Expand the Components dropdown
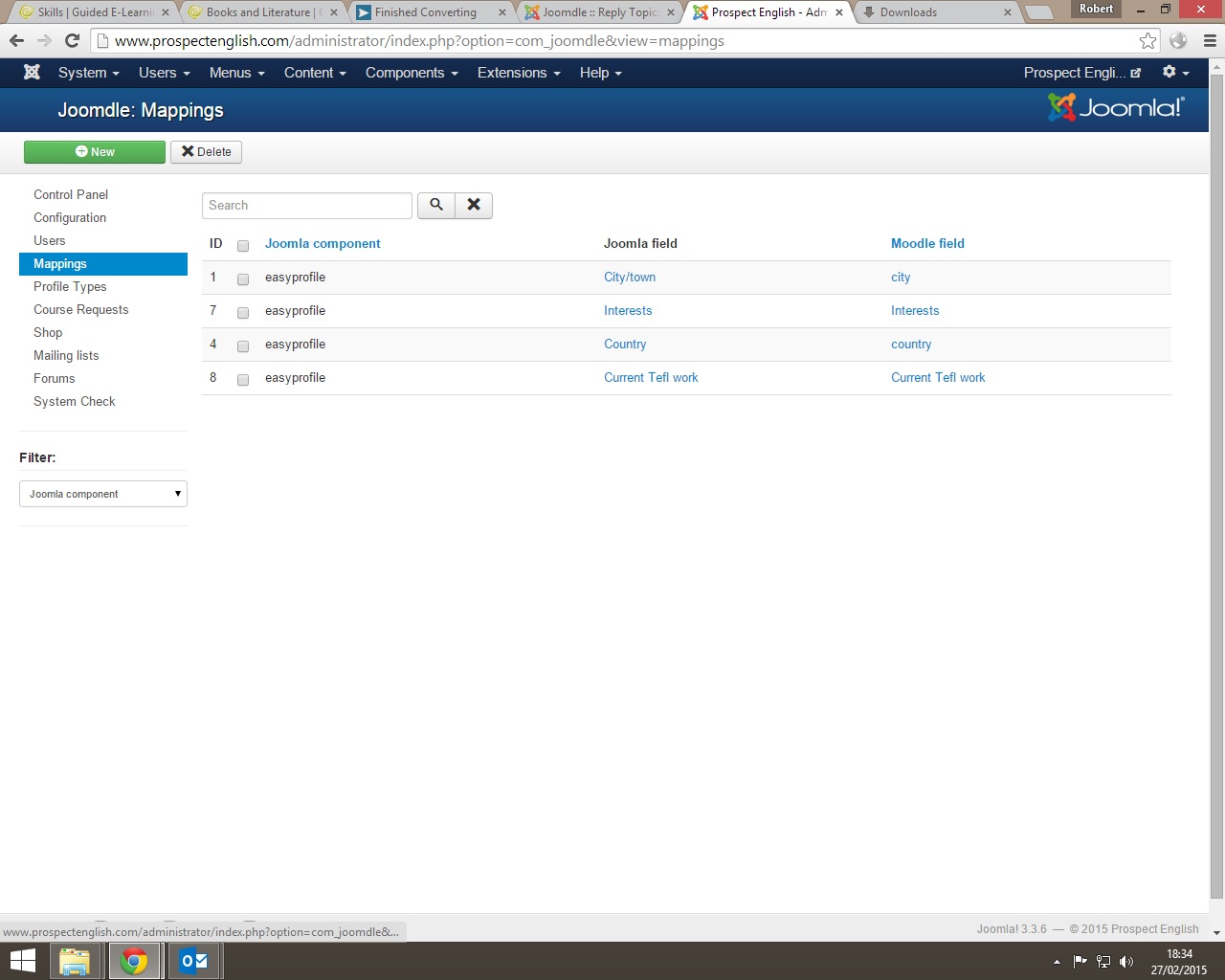Image resolution: width=1225 pixels, height=980 pixels. point(412,73)
